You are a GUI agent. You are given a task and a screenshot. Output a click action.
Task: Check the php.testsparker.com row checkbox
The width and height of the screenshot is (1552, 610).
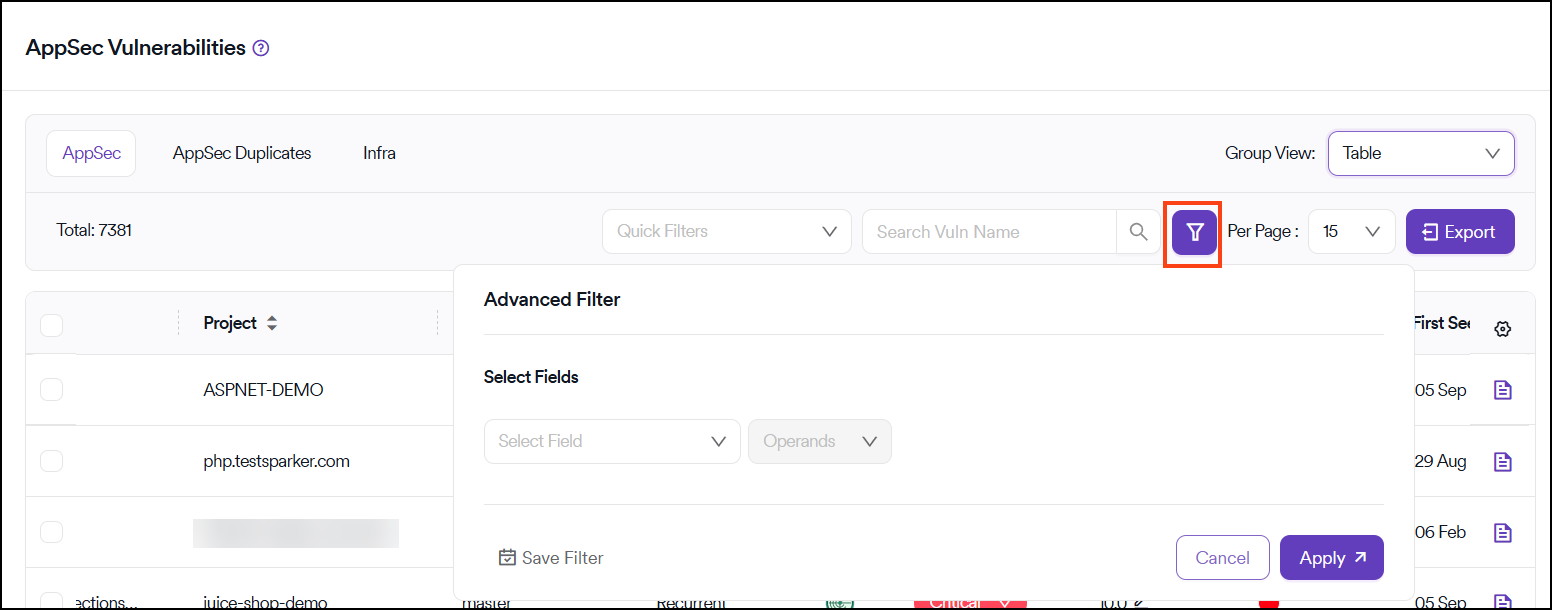[x=51, y=461]
